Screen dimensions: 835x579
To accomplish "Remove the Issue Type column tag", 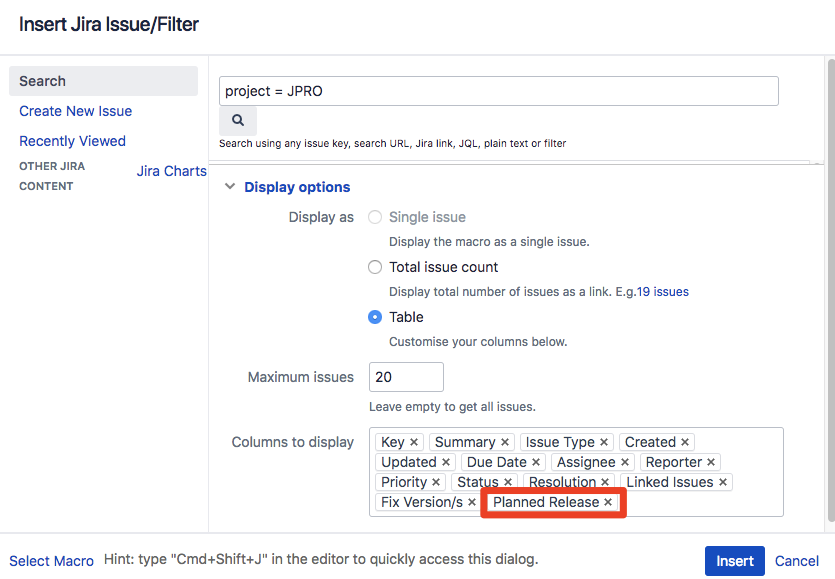I will pos(604,442).
